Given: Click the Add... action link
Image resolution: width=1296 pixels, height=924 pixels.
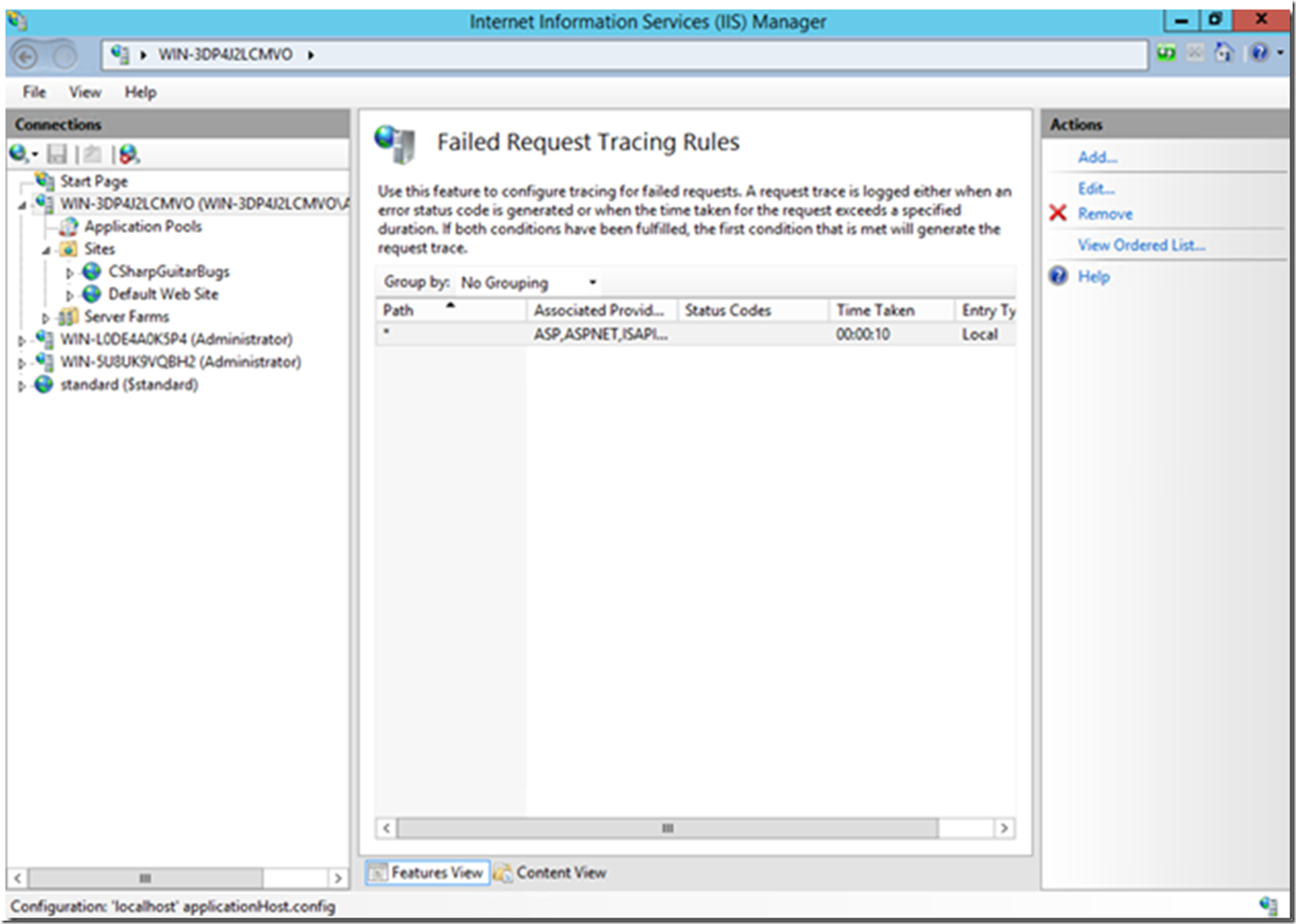Looking at the screenshot, I should point(1097,157).
